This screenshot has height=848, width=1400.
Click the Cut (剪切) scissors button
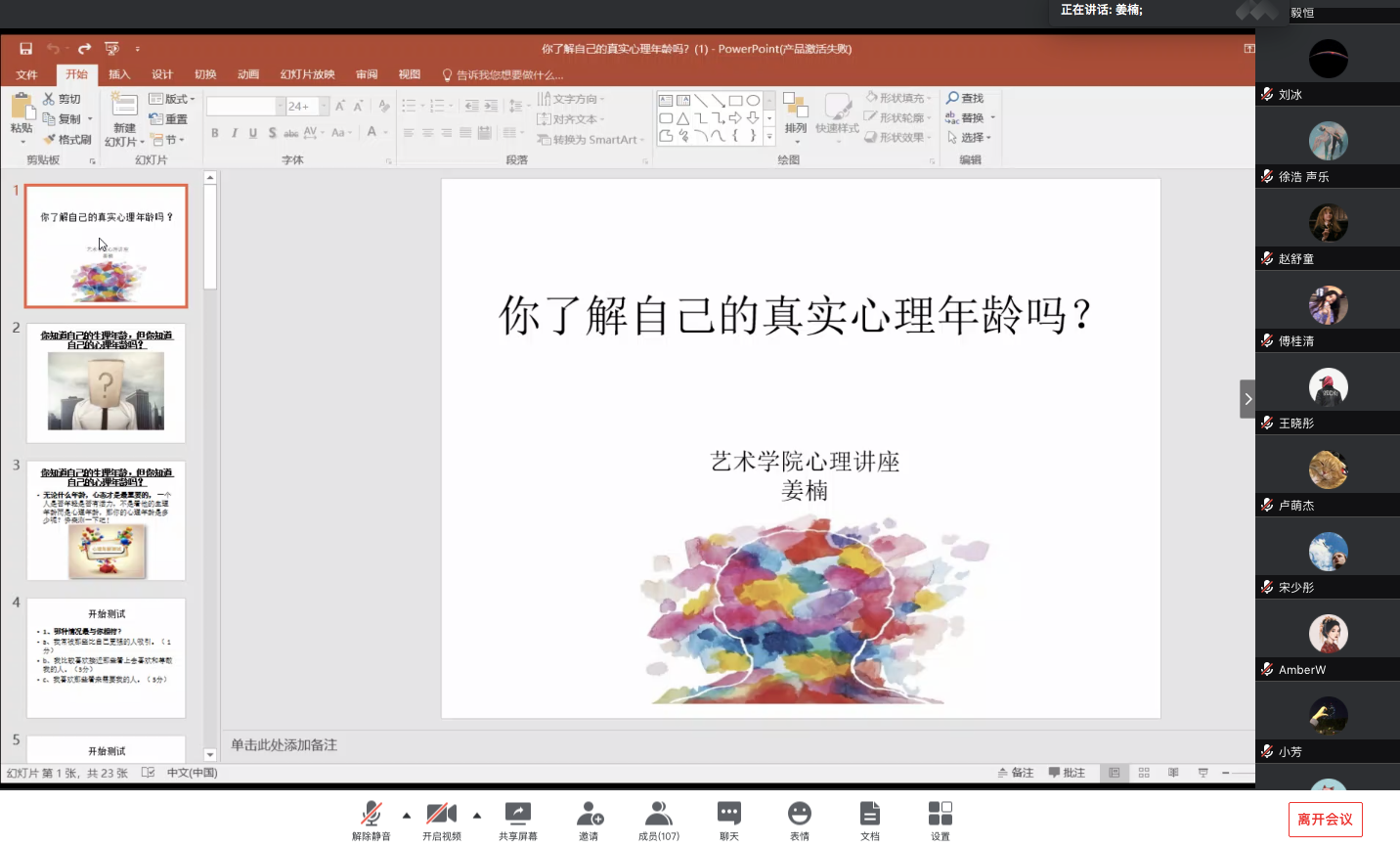[x=63, y=99]
